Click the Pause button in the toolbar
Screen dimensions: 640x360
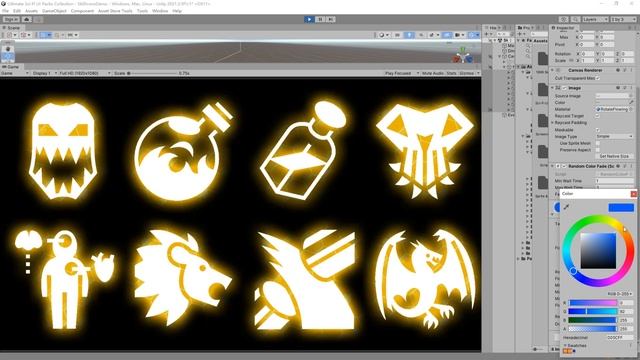tap(320, 19)
